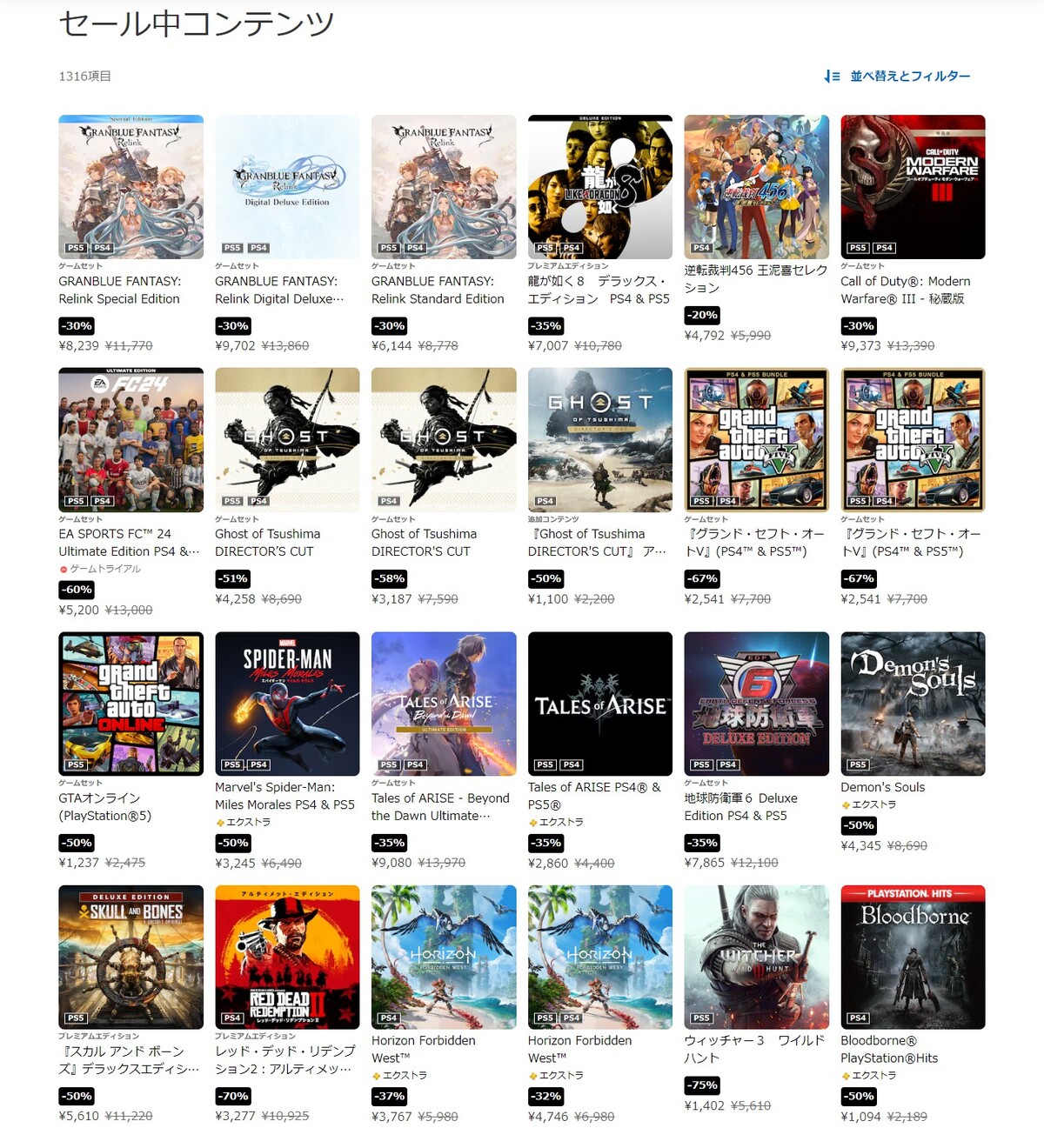Open the Tales of ARISE black logo cover
The height and width of the screenshot is (1148, 1044).
click(600, 704)
